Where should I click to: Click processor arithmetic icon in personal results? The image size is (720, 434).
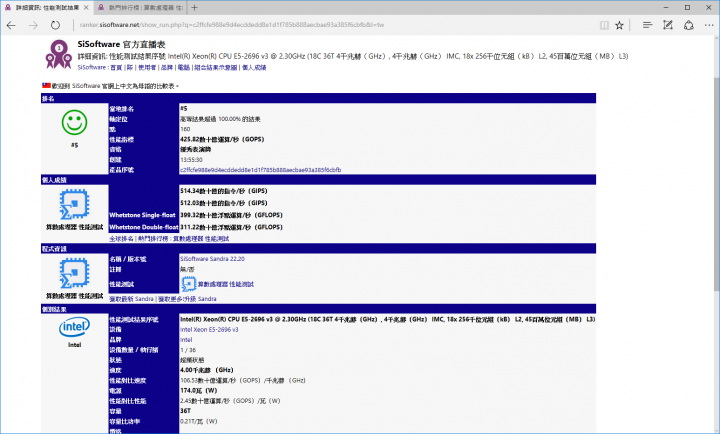(74, 204)
